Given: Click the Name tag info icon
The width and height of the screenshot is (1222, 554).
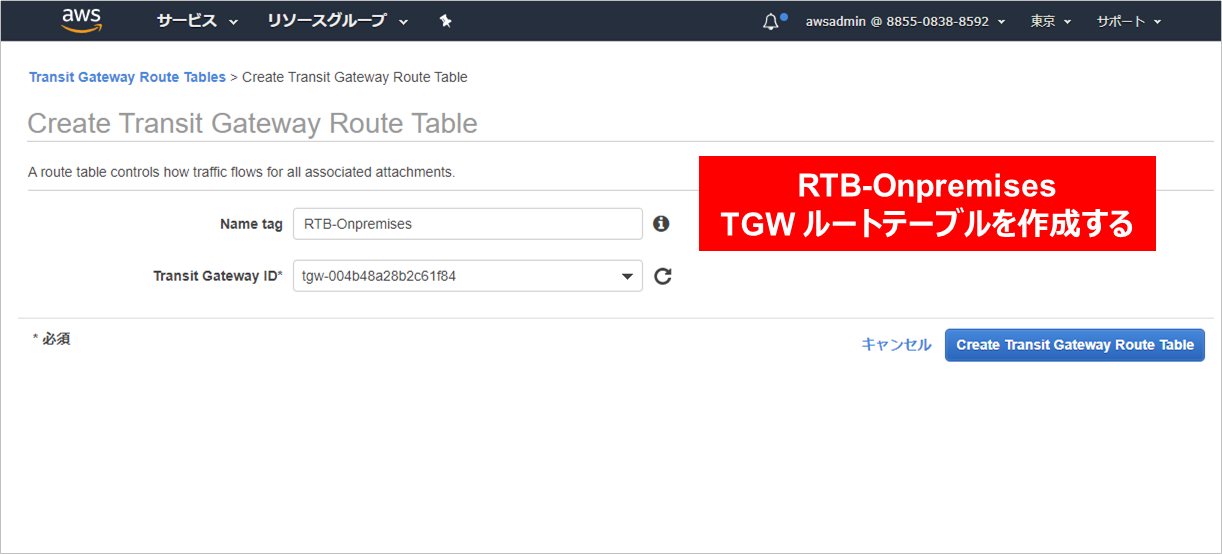Looking at the screenshot, I should pos(660,224).
